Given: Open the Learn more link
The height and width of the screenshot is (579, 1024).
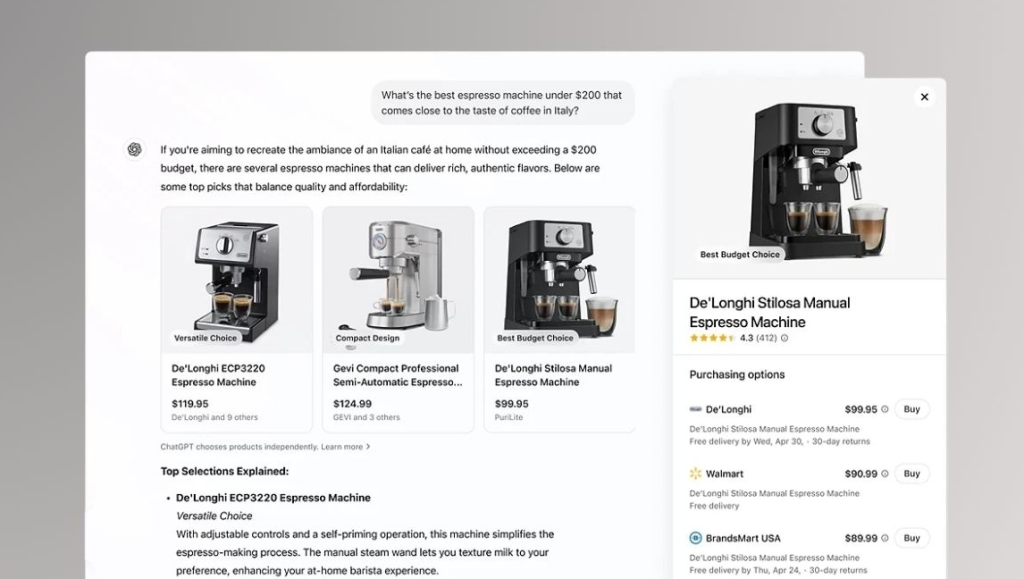Looking at the screenshot, I should [342, 447].
